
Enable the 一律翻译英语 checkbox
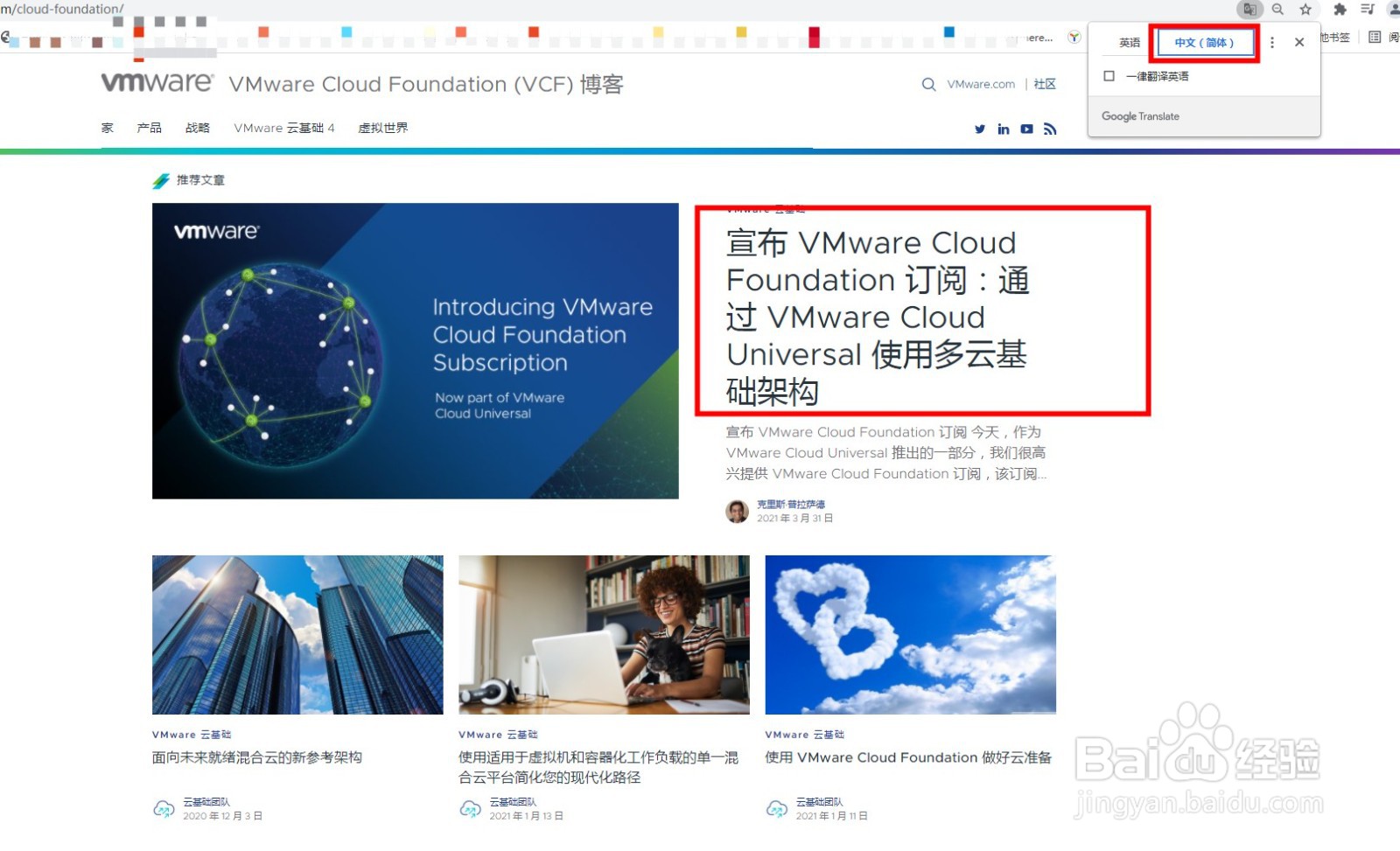click(x=1109, y=76)
